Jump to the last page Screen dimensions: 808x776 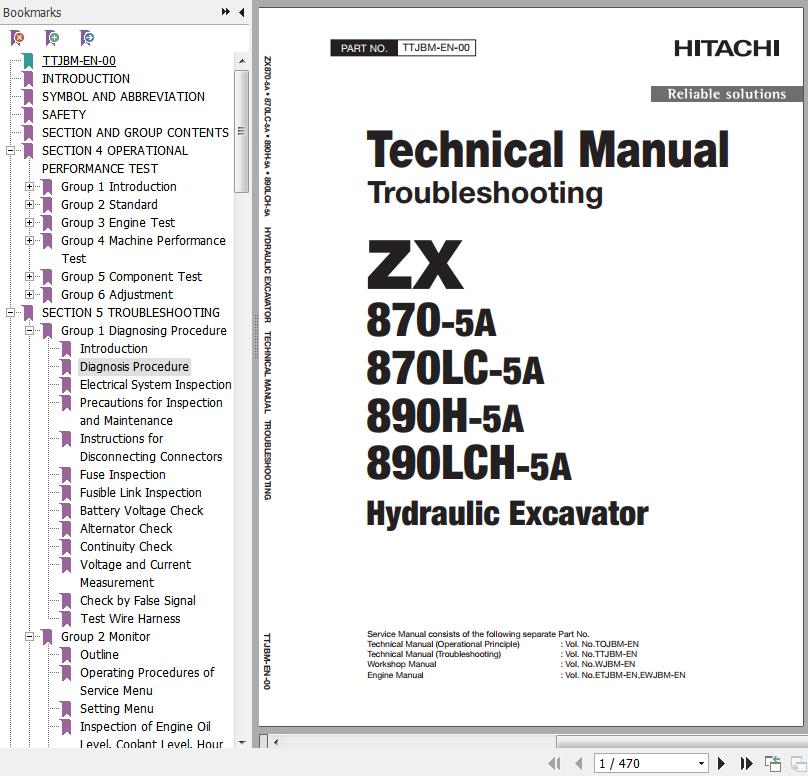click(x=746, y=763)
